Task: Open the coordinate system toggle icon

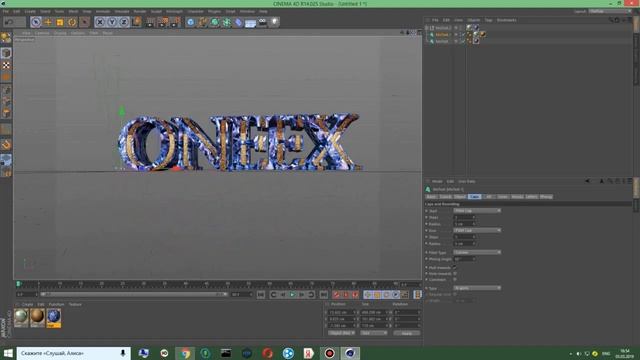Action: 137,22
